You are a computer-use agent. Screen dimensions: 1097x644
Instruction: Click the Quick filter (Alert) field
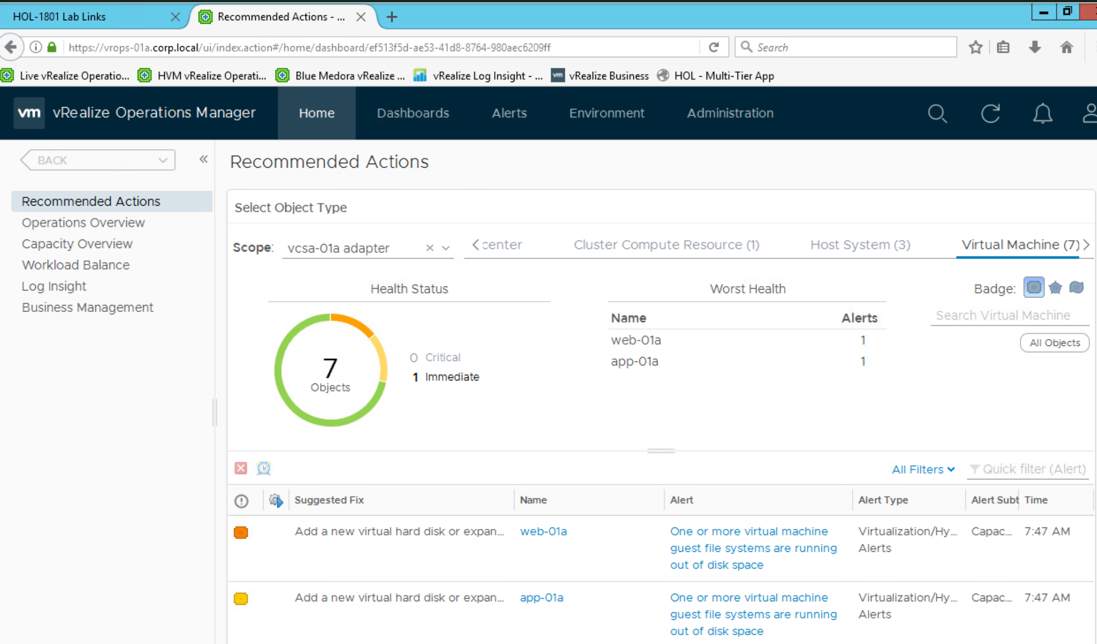click(x=1028, y=469)
